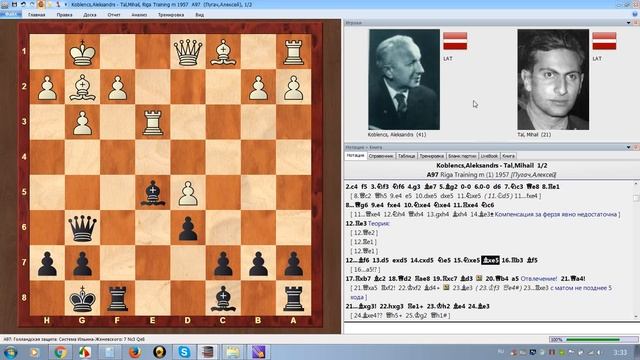Click the 'Теория:' comment after 12.Re3
The height and width of the screenshot is (360, 640).
(379, 224)
